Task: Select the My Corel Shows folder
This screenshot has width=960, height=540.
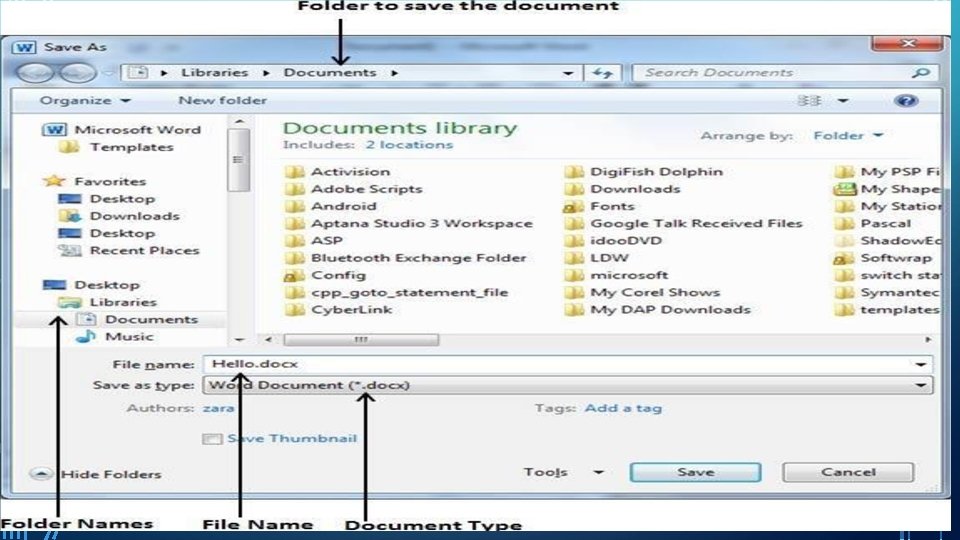Action: (655, 293)
